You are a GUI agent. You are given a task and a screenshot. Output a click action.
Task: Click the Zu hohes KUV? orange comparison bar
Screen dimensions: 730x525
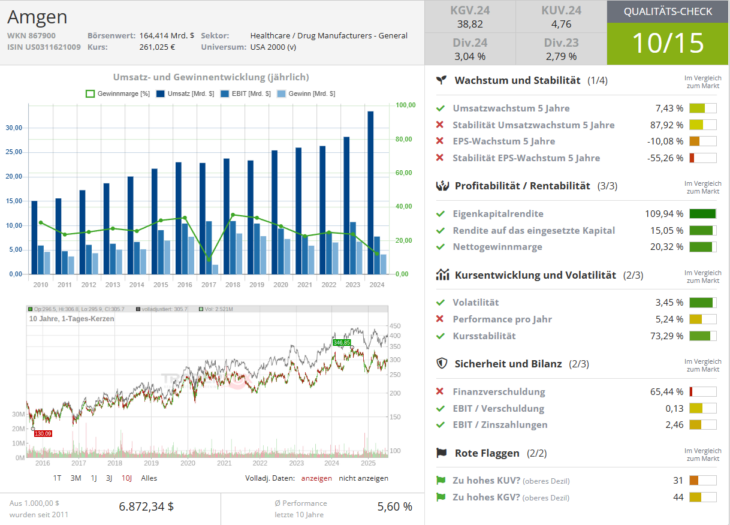[703, 480]
